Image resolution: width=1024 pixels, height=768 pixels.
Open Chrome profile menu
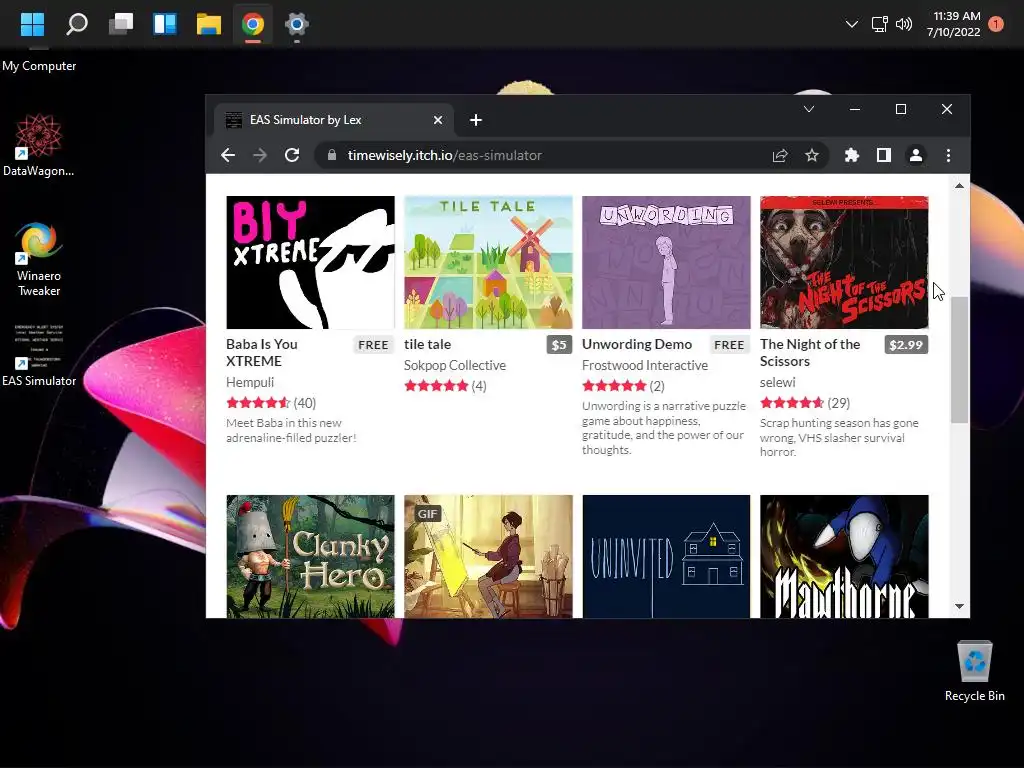point(916,155)
